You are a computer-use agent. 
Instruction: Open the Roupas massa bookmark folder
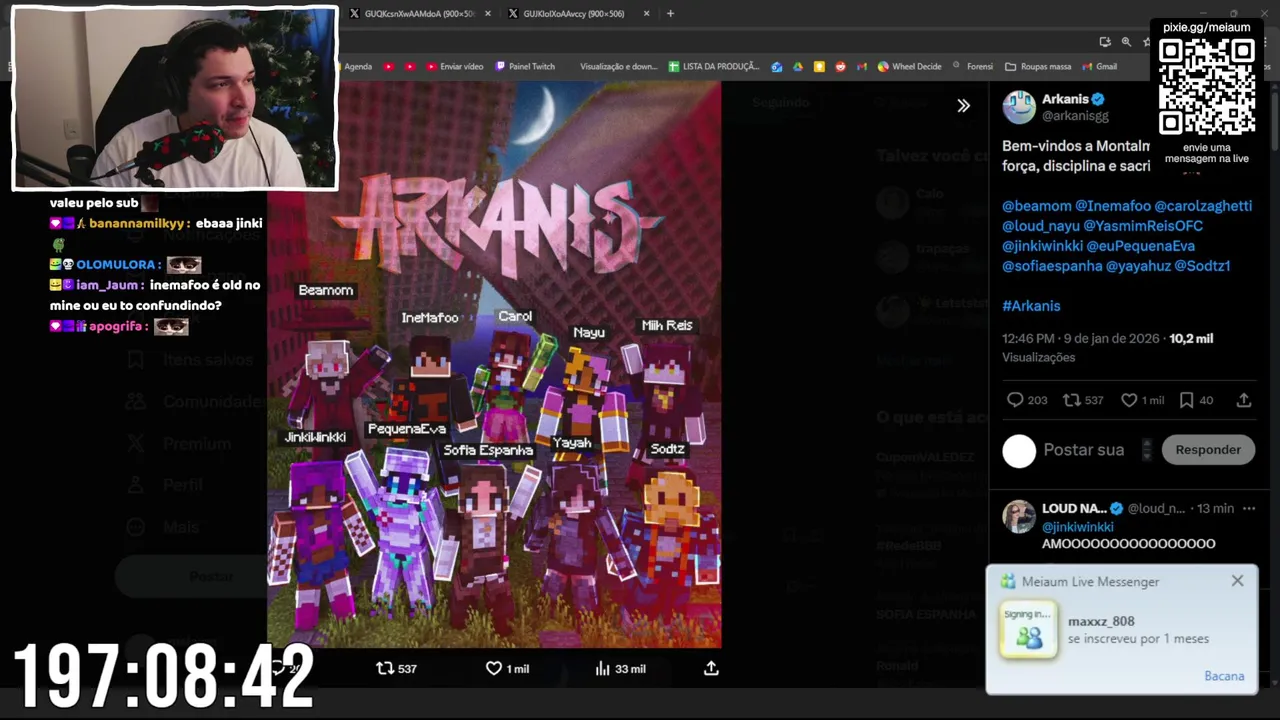[1038, 67]
